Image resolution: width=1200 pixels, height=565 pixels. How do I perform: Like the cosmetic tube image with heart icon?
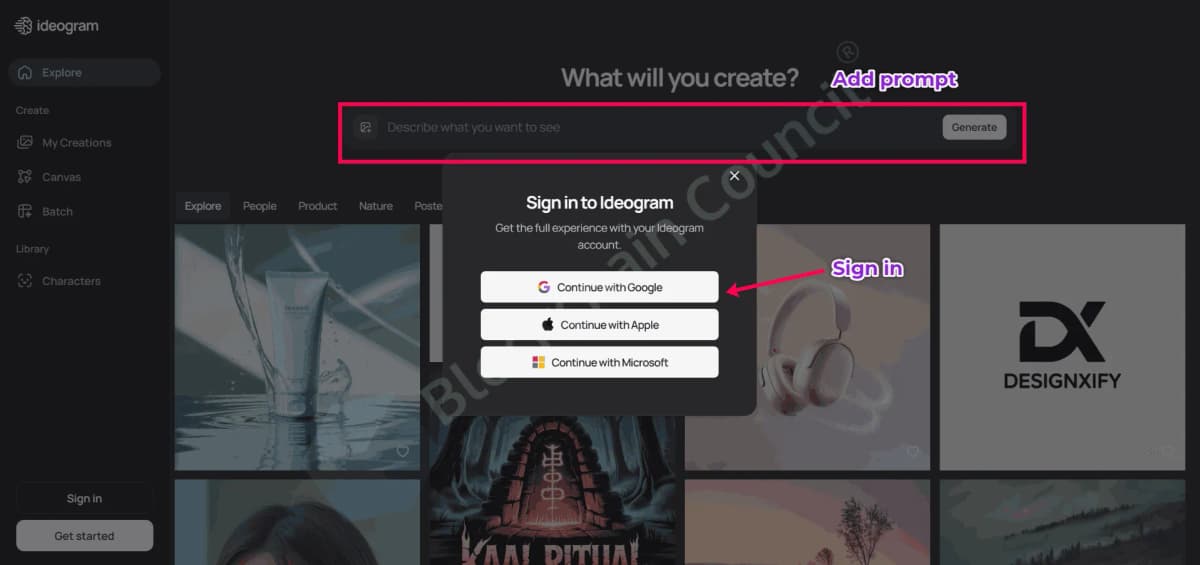pos(402,451)
